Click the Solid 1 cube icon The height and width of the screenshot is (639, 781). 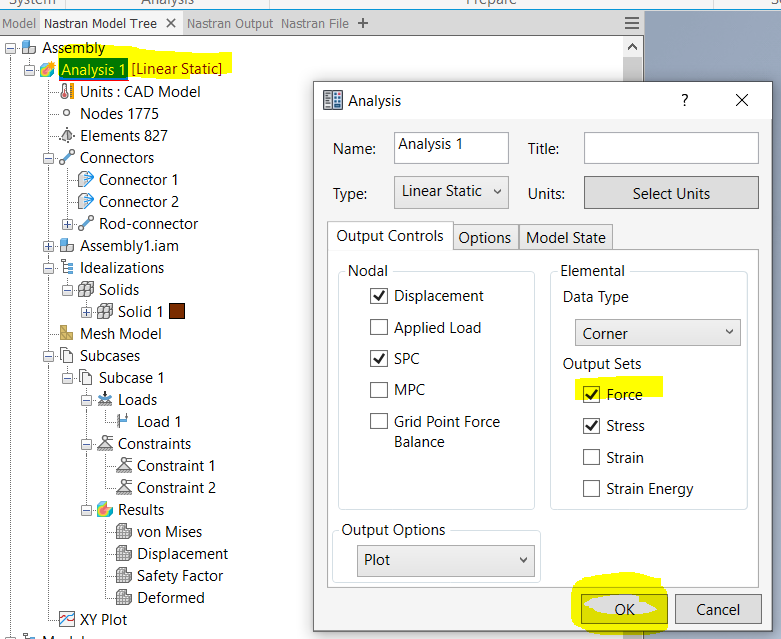click(105, 311)
